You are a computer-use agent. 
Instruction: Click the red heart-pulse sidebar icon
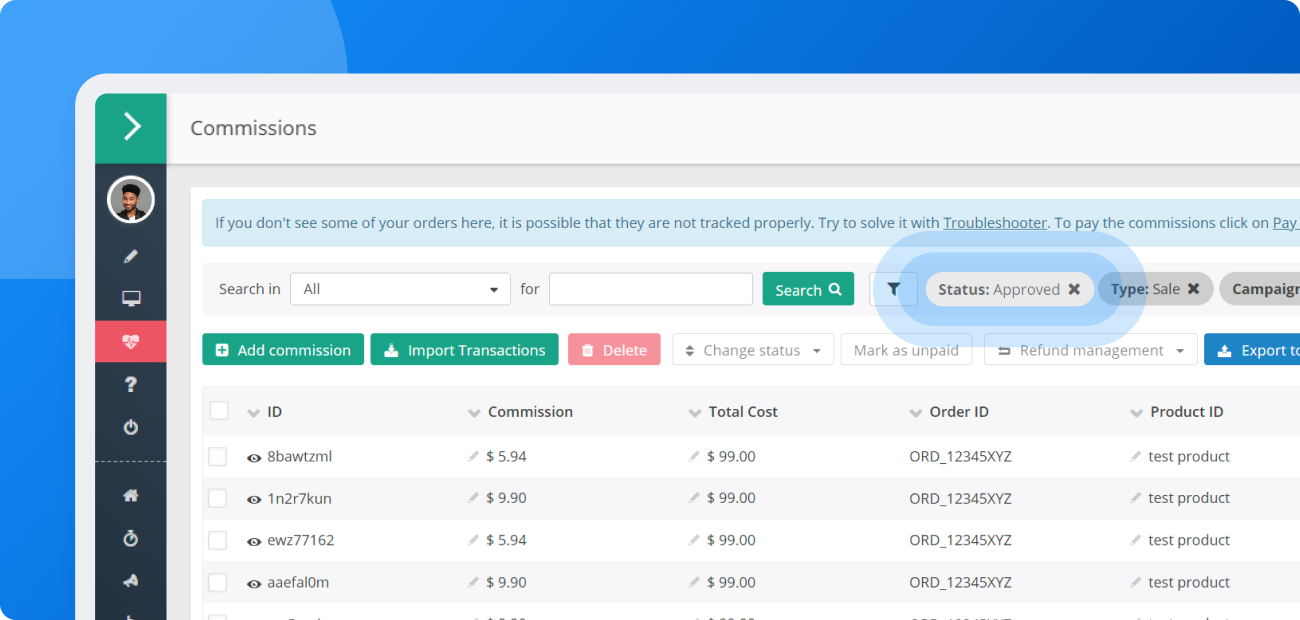(x=130, y=340)
